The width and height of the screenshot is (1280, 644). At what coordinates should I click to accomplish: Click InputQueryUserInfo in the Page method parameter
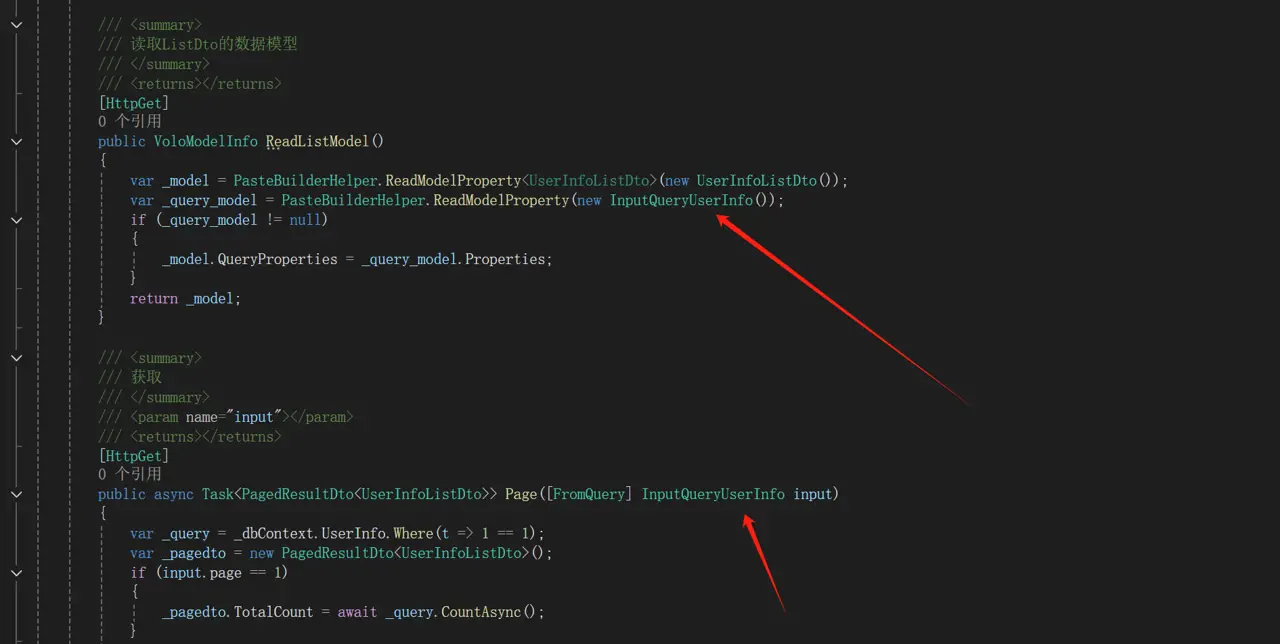pyautogui.click(x=713, y=494)
